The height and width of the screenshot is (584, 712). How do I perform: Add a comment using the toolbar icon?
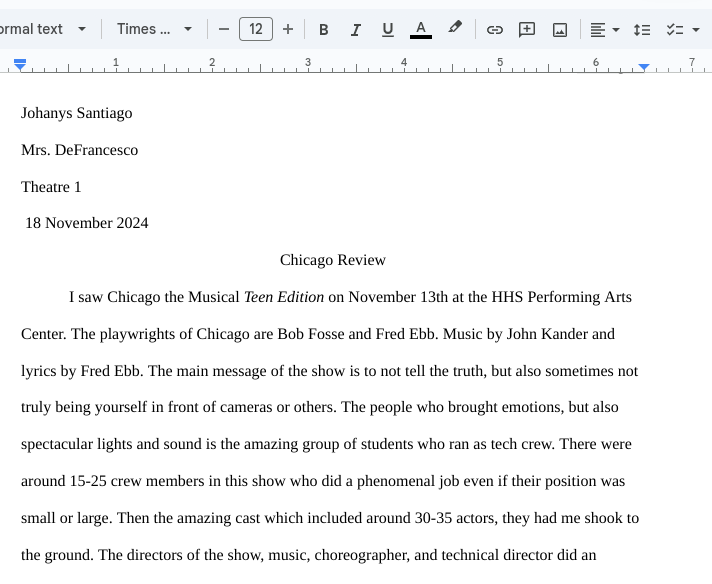527,30
